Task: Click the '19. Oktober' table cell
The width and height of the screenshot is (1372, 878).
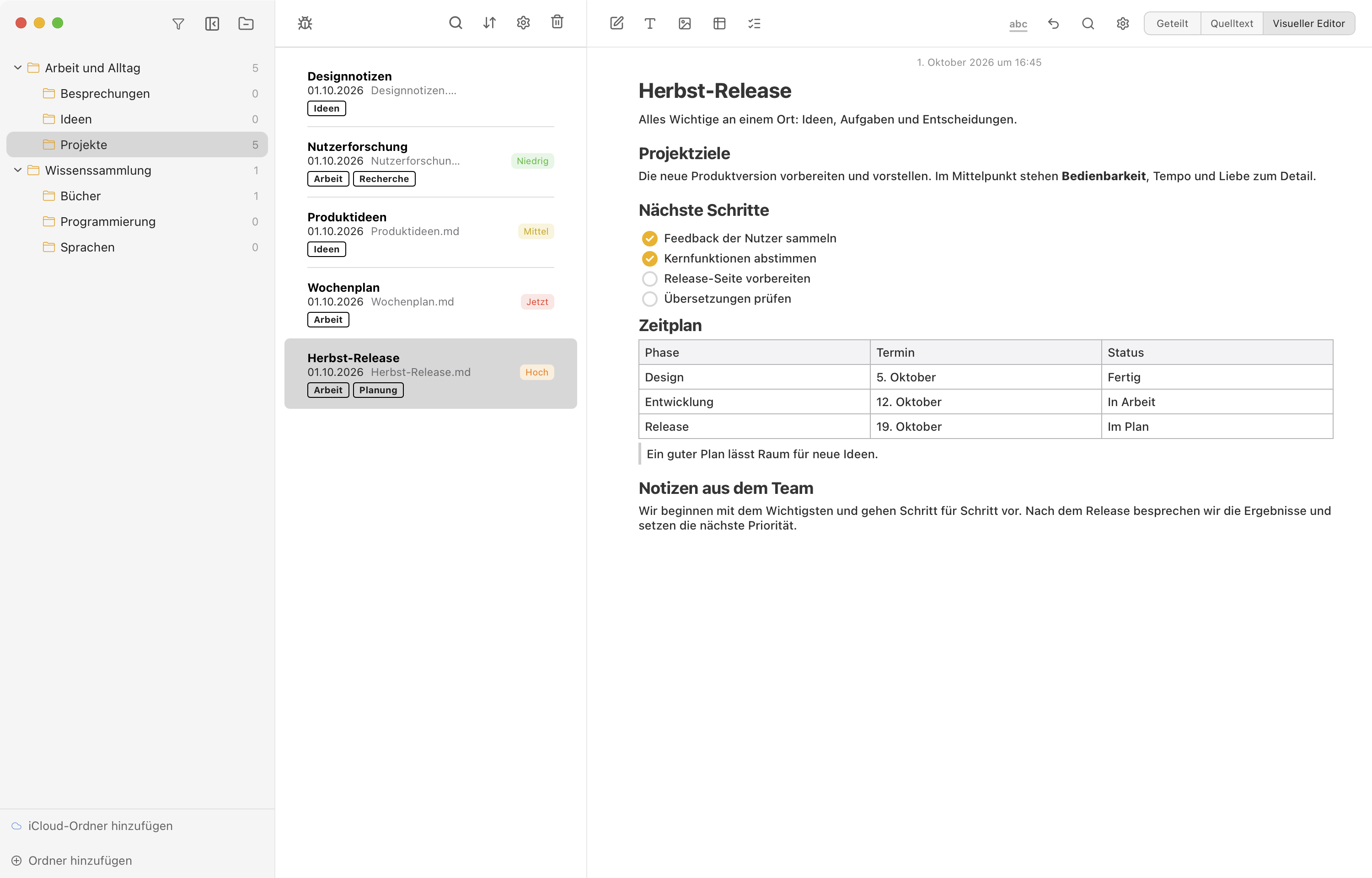Action: pos(986,427)
